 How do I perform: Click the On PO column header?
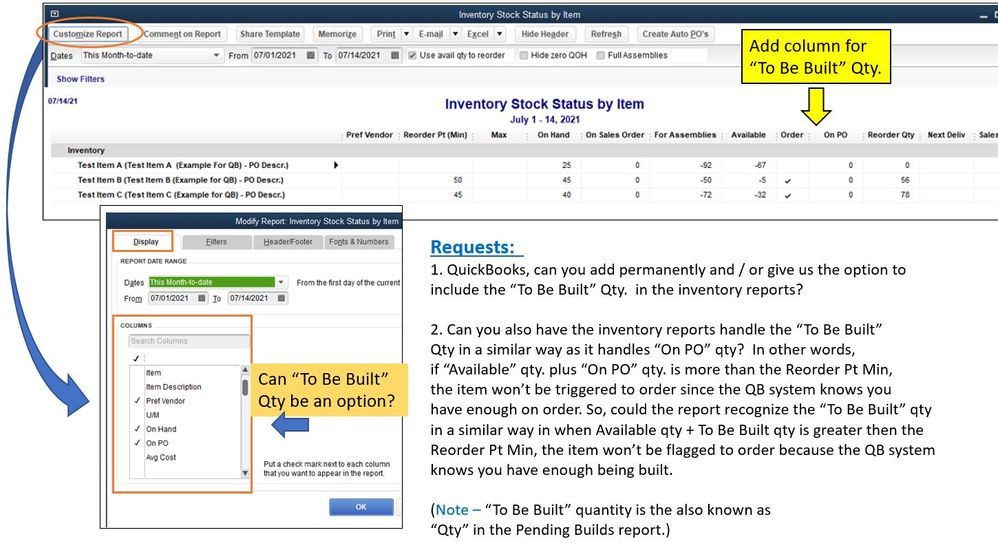point(835,135)
